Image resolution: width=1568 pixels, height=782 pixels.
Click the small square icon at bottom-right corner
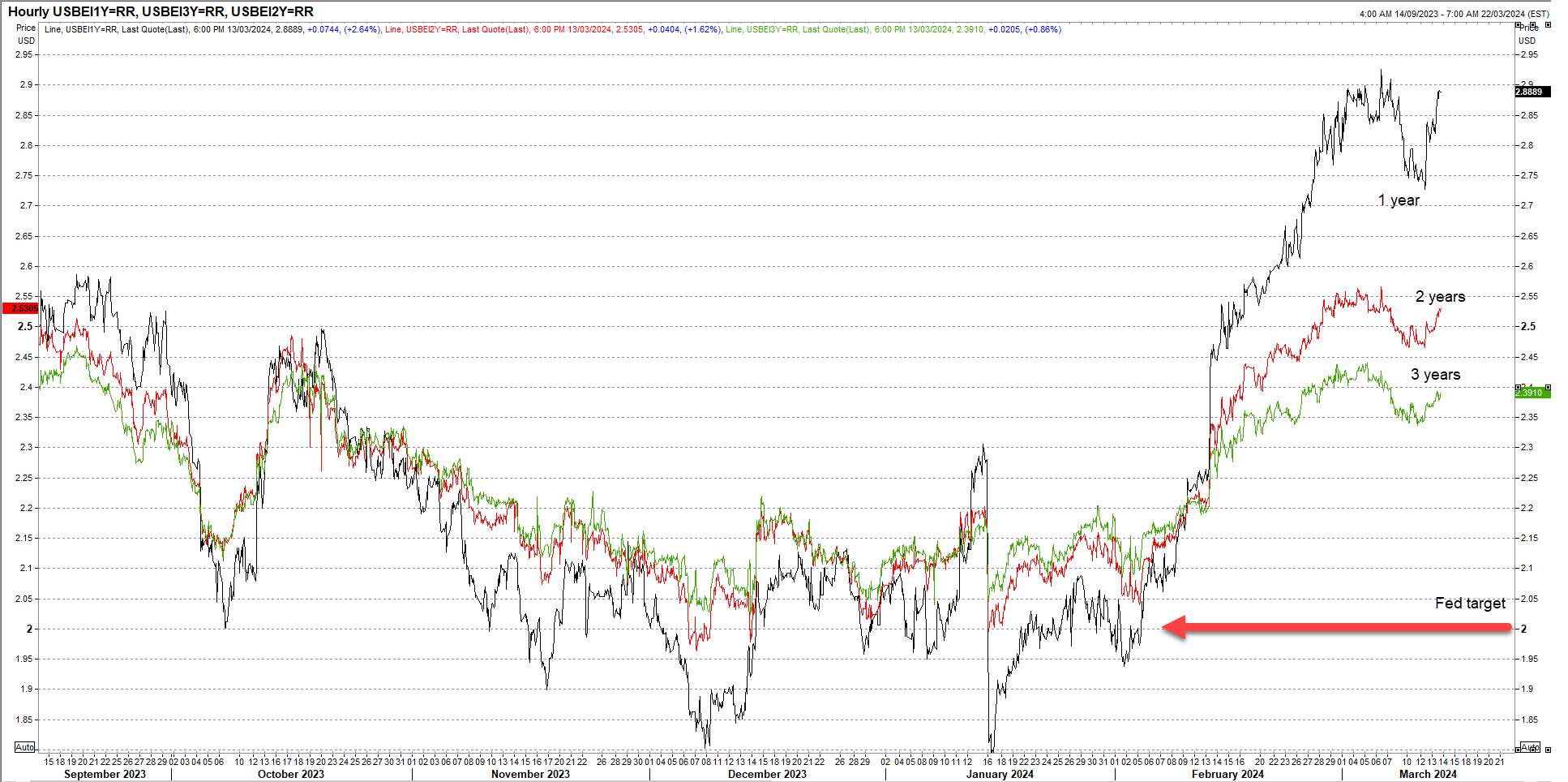pyautogui.click(x=1548, y=750)
